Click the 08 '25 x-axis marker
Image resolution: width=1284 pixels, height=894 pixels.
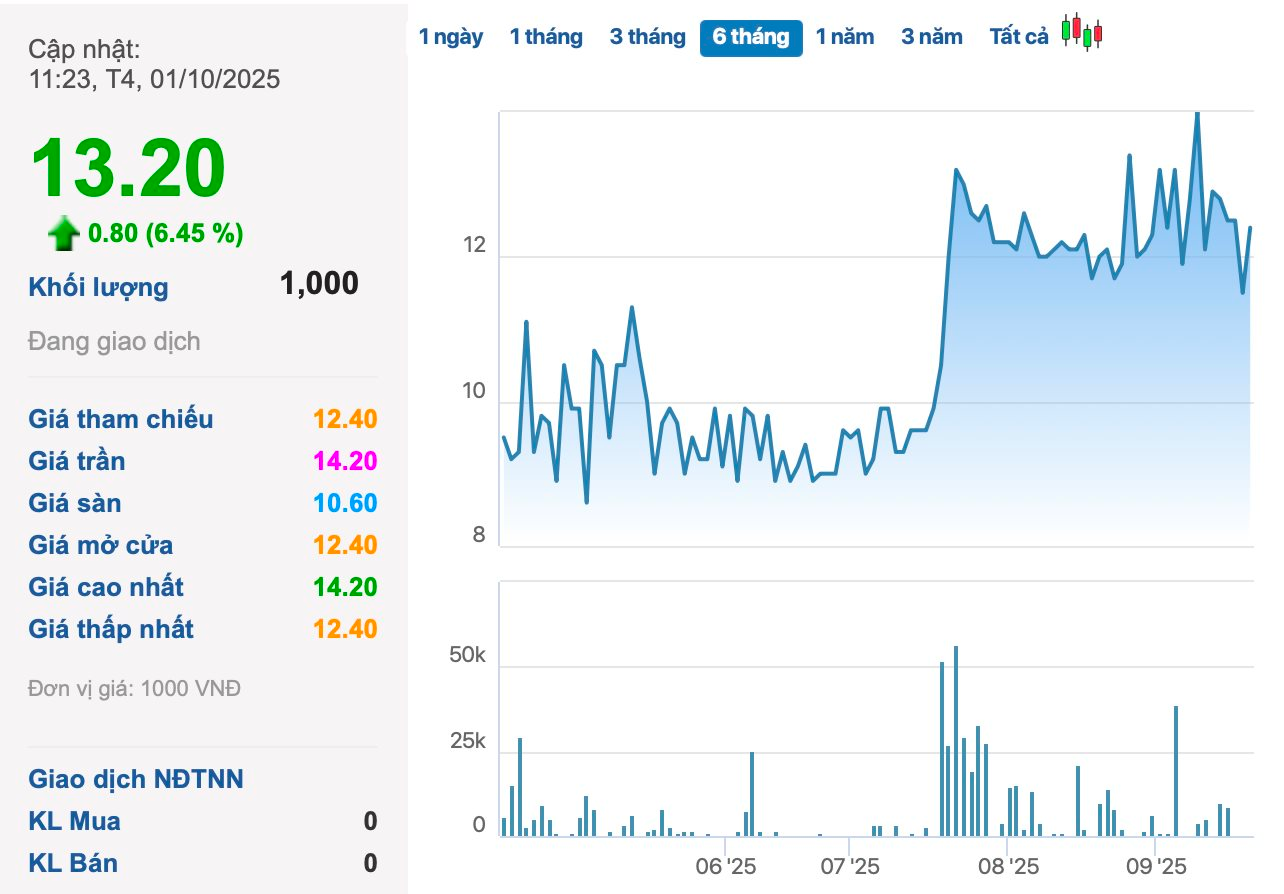[x=1008, y=864]
